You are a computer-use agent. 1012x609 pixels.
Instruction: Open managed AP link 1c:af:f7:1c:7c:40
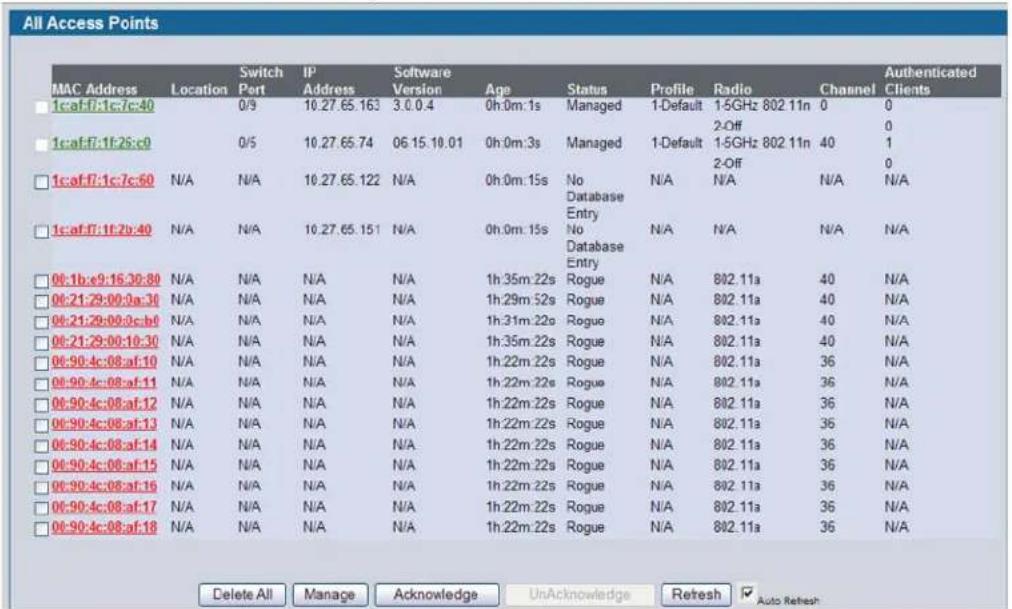click(103, 105)
